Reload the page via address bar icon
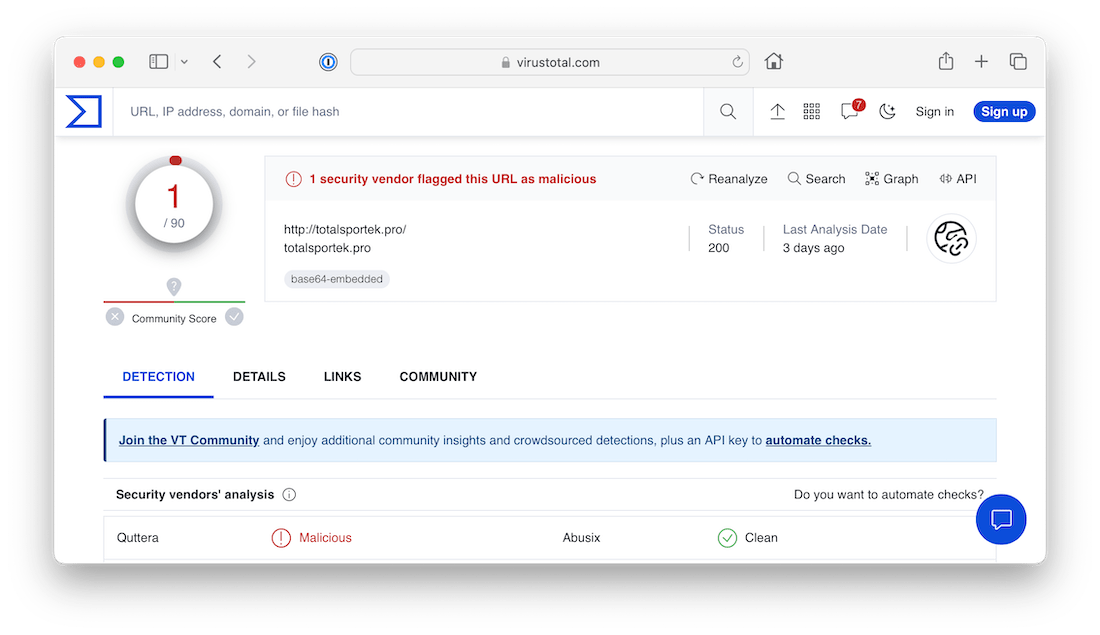1100x635 pixels. click(x=737, y=62)
